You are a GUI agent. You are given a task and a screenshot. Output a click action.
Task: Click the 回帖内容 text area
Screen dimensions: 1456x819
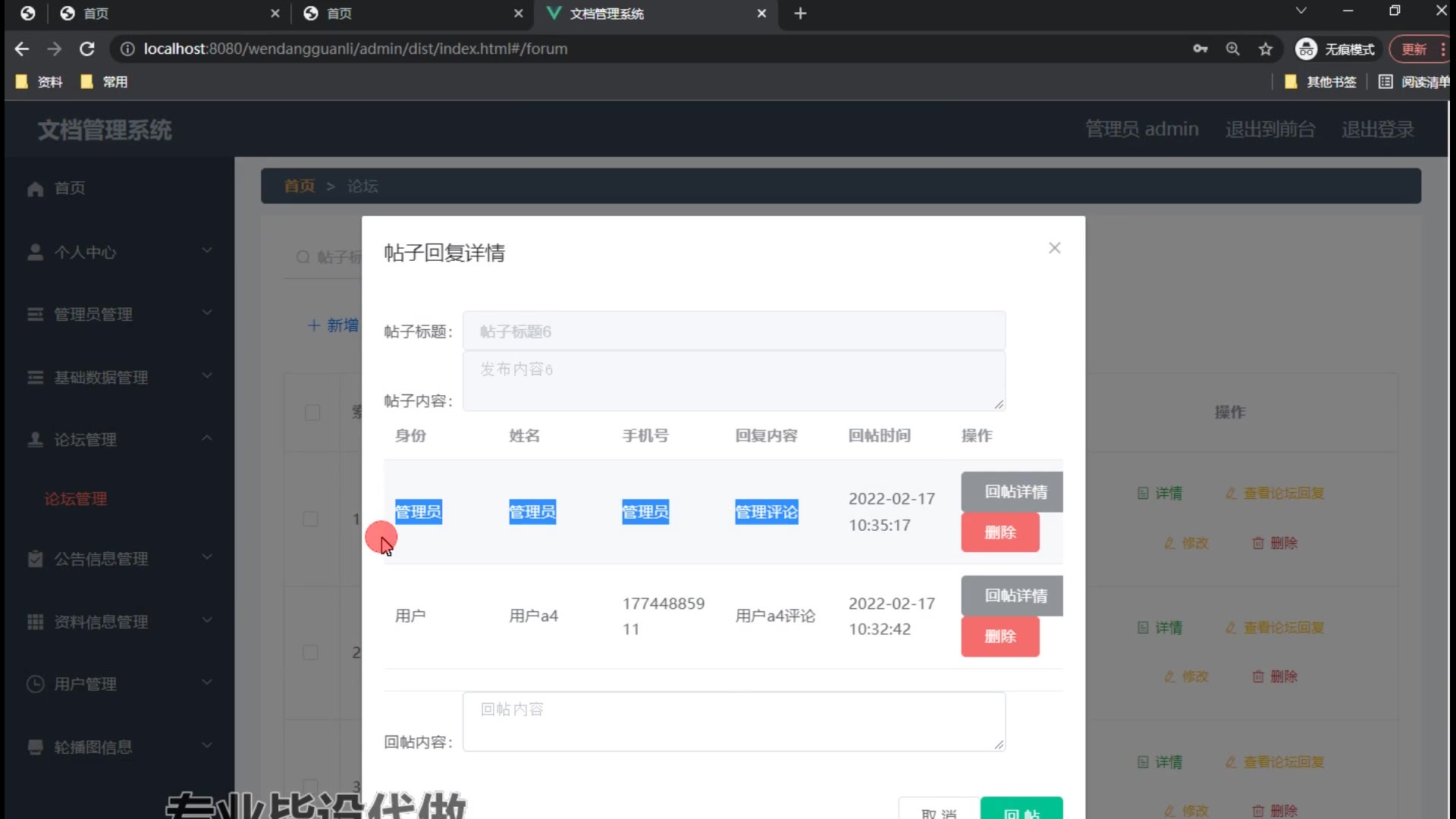pos(733,721)
